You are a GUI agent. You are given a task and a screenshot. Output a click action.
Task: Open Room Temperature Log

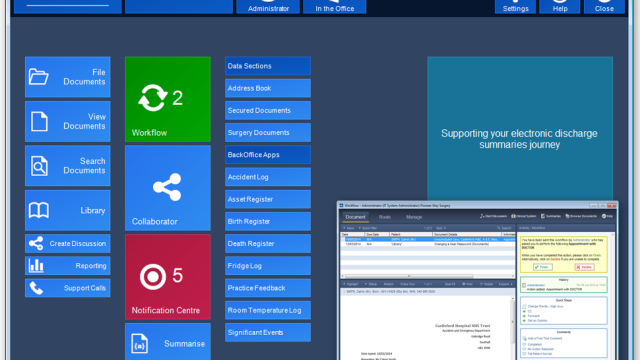268,310
